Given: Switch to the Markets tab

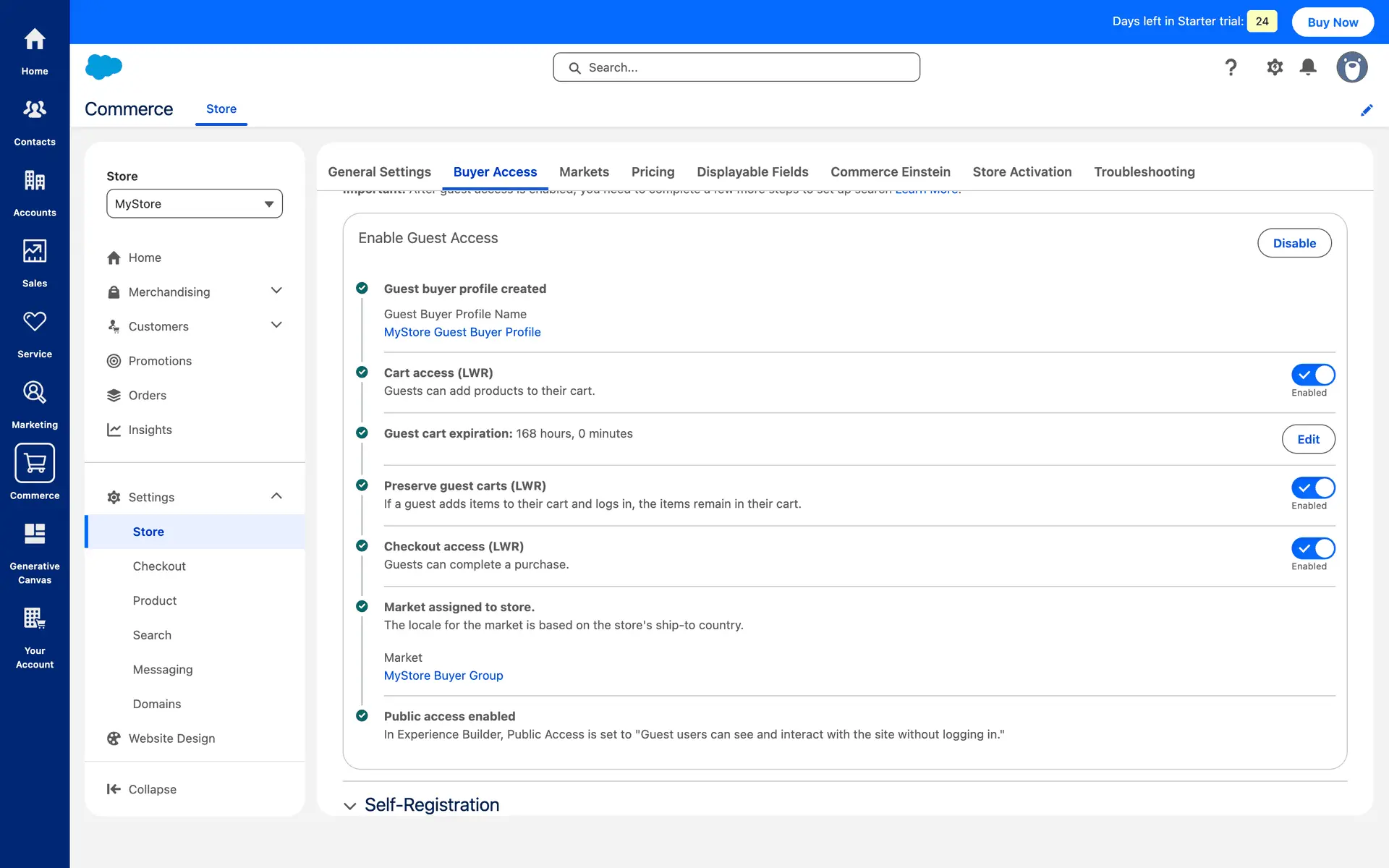Looking at the screenshot, I should click(x=584, y=172).
